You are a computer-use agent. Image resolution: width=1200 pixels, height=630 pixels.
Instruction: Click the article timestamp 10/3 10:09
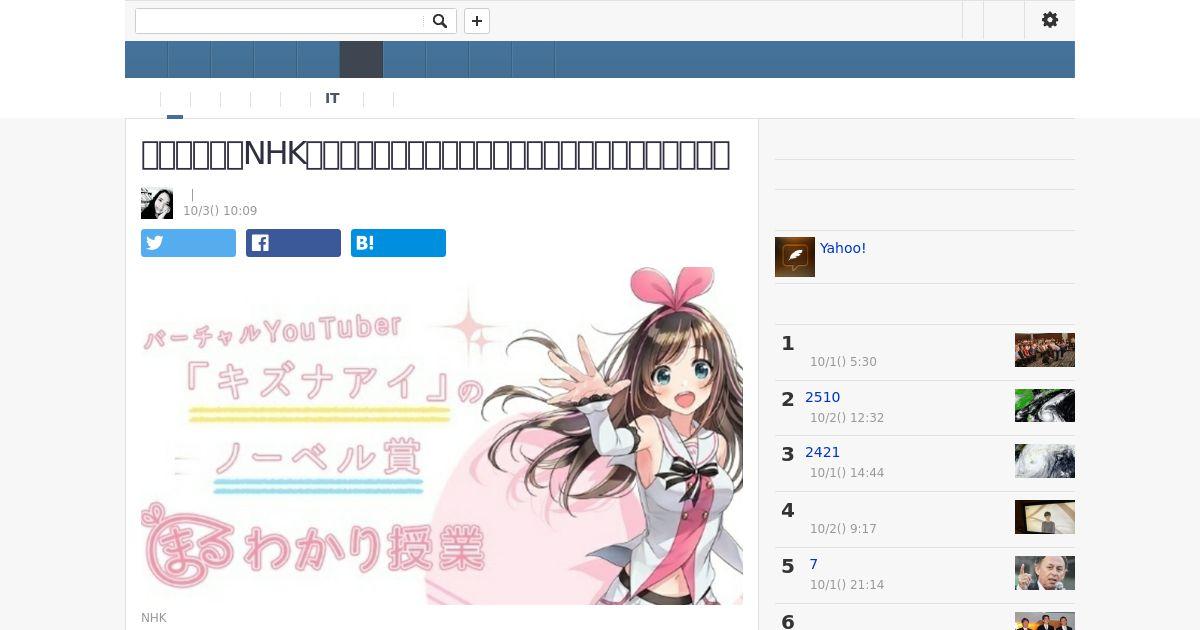point(220,211)
